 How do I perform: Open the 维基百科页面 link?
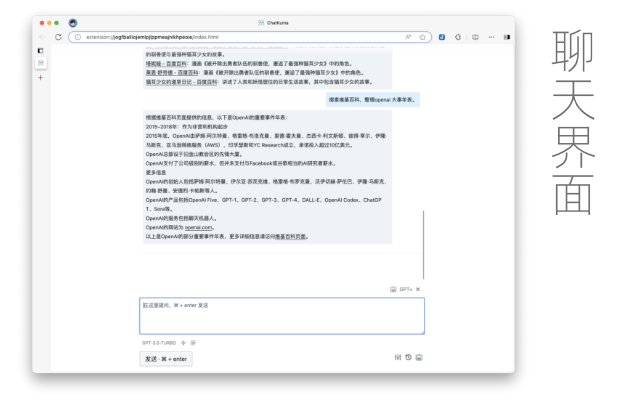[290, 237]
